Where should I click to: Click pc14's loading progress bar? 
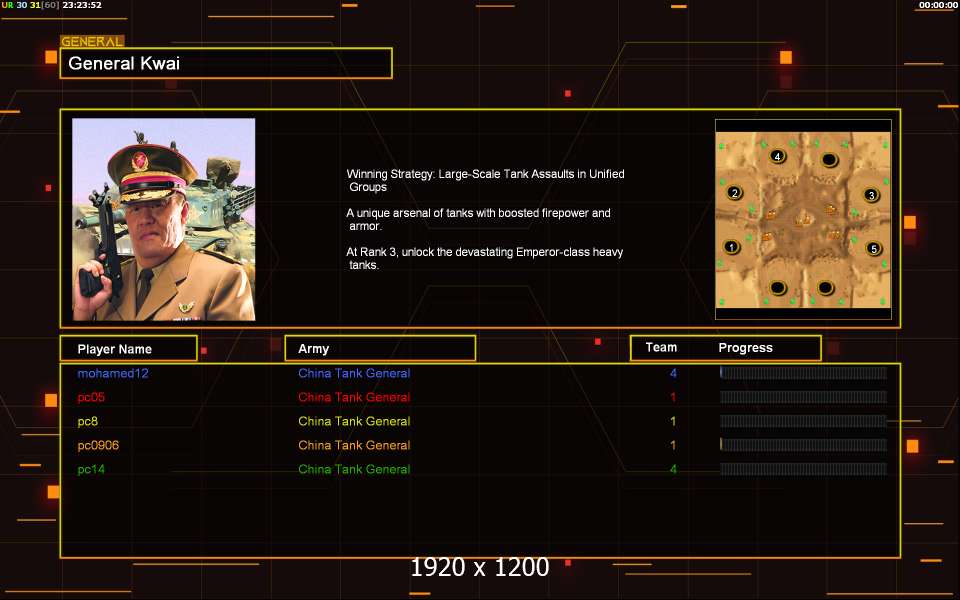click(803, 469)
